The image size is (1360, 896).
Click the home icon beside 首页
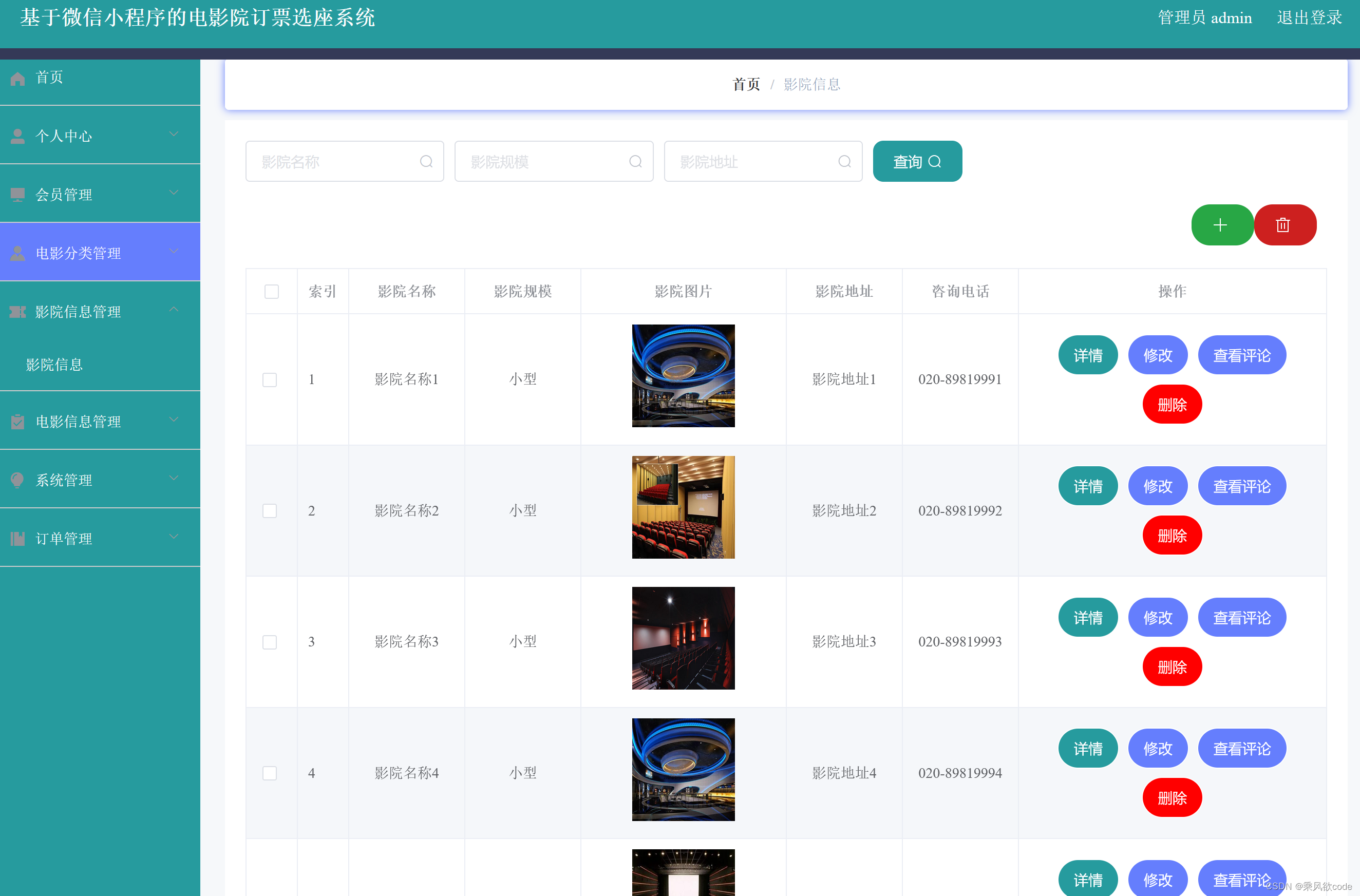click(17, 78)
